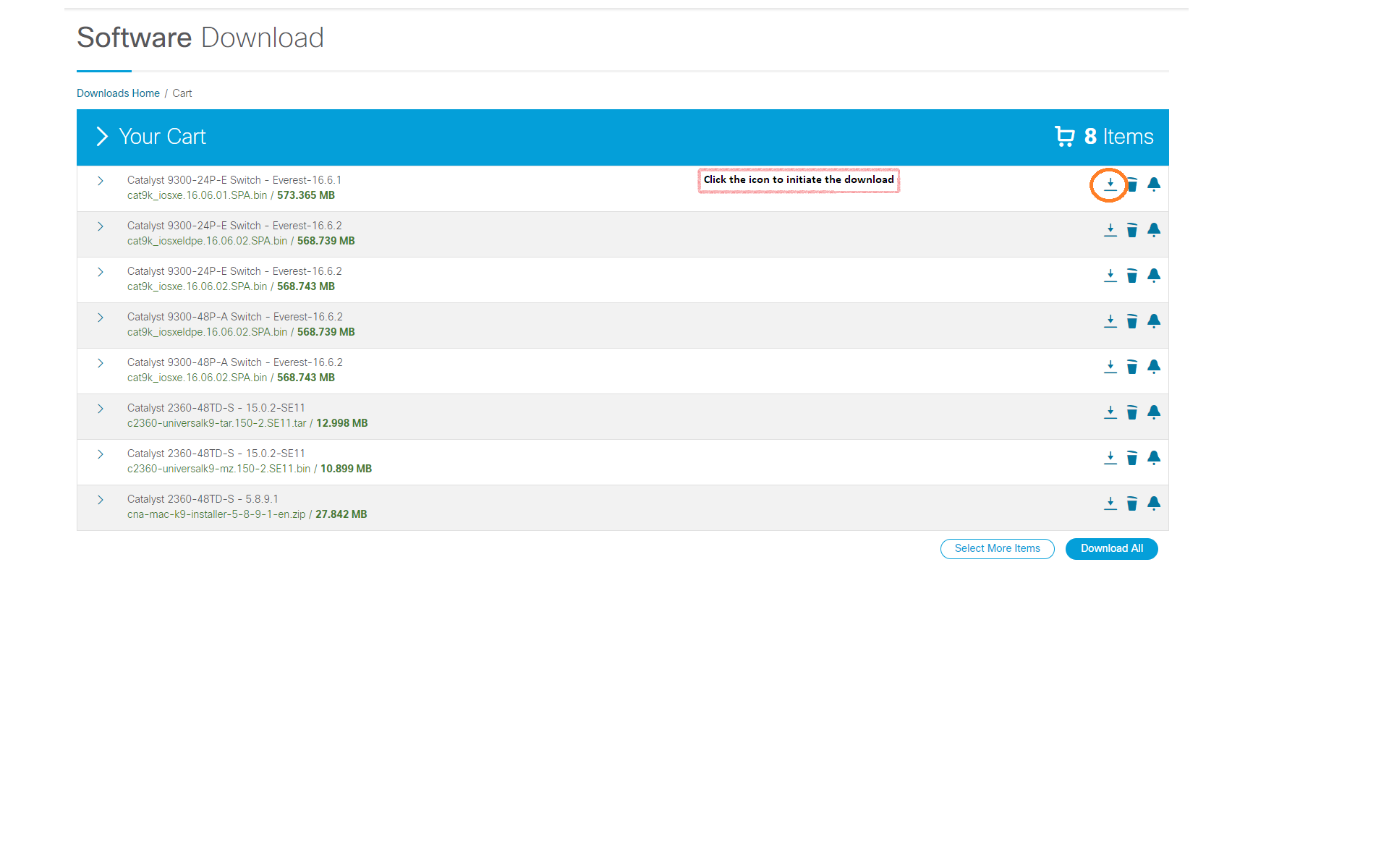
Task: Expand the Everest-16.6.1 cart row
Action: (x=101, y=181)
